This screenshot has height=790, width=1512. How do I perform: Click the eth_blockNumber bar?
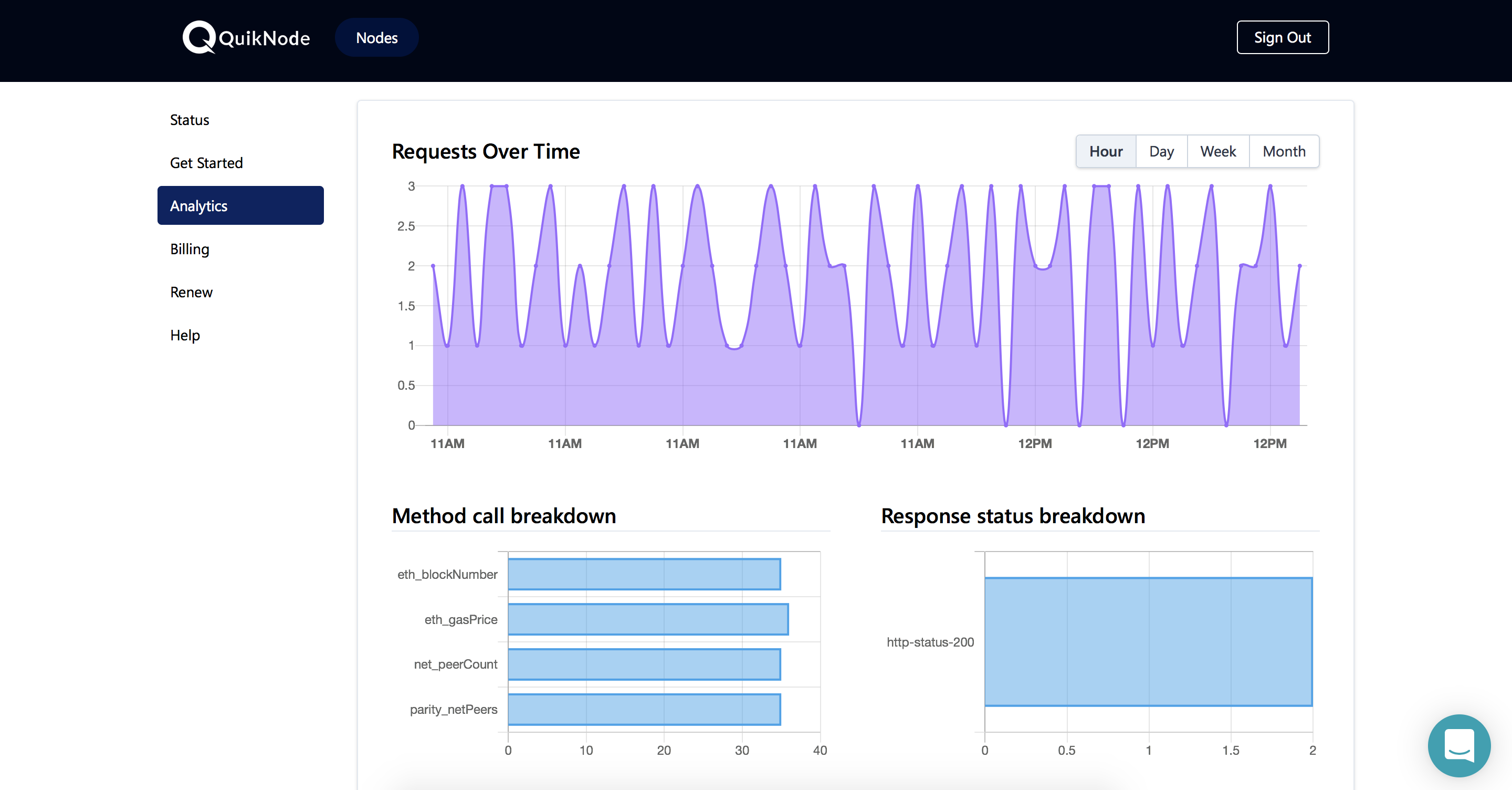pos(644,575)
